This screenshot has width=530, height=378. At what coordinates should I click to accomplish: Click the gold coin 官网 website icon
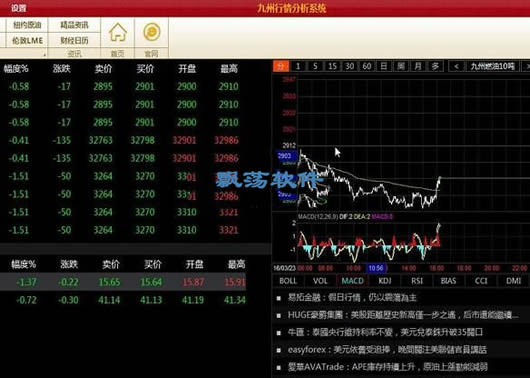[x=152, y=32]
